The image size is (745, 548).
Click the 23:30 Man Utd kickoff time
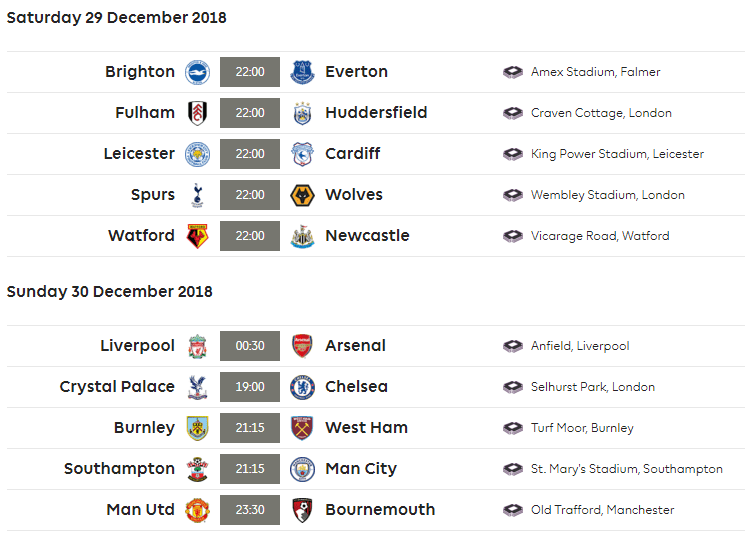[x=250, y=510]
